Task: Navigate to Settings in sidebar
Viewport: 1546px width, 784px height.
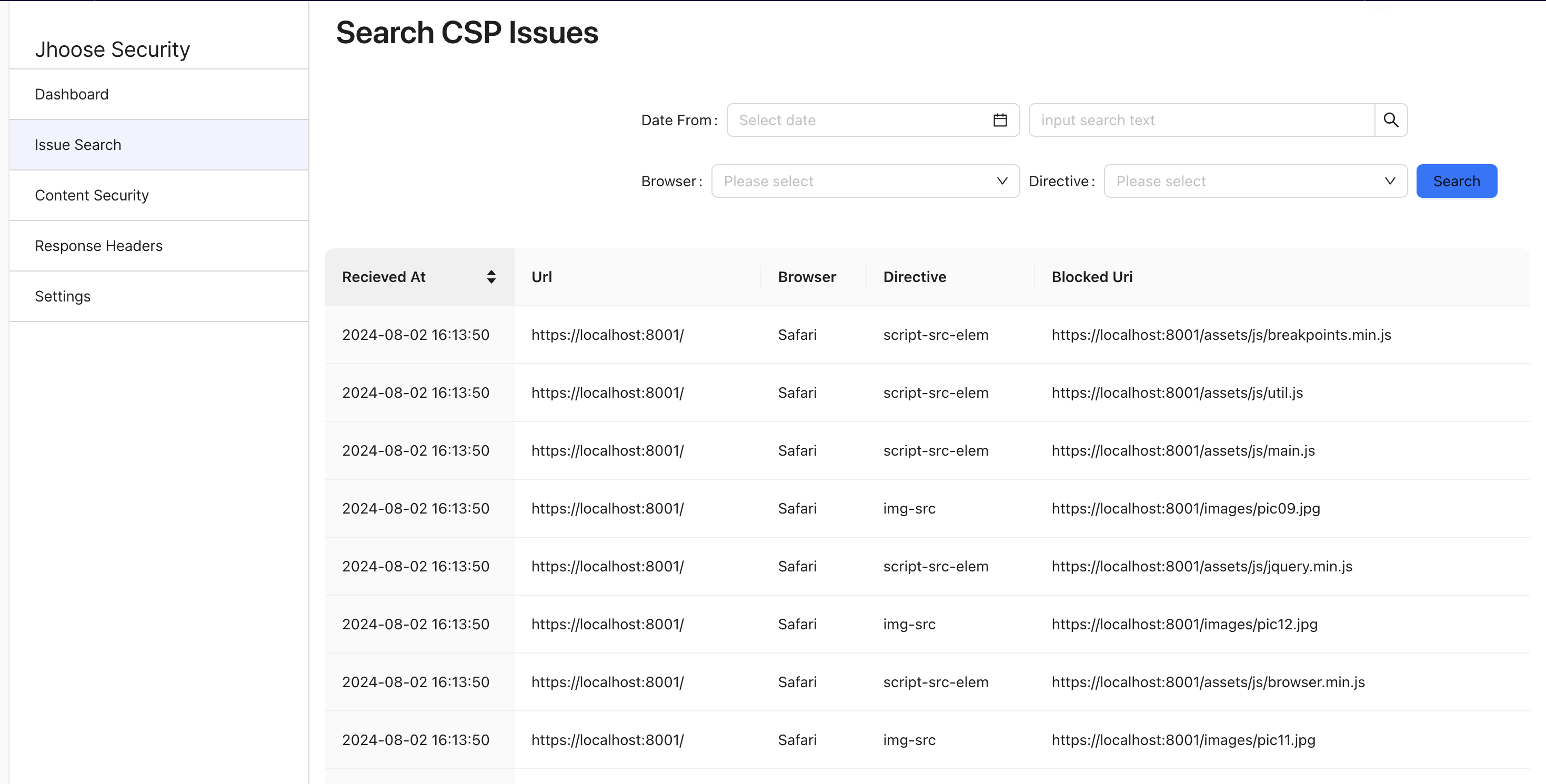Action: 63,296
